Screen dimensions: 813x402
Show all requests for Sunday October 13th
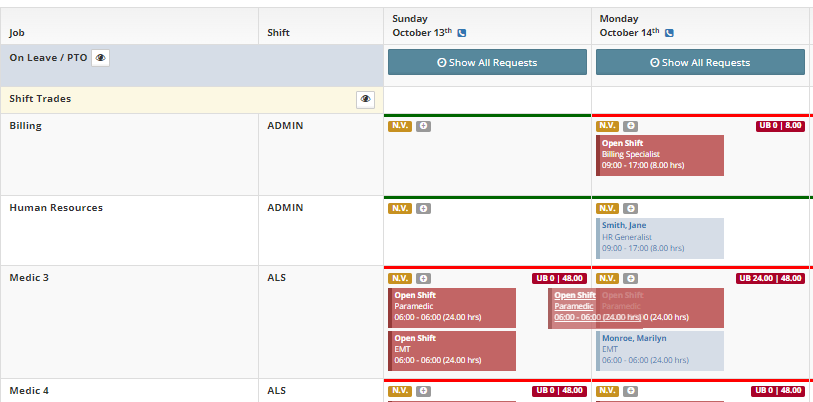487,62
